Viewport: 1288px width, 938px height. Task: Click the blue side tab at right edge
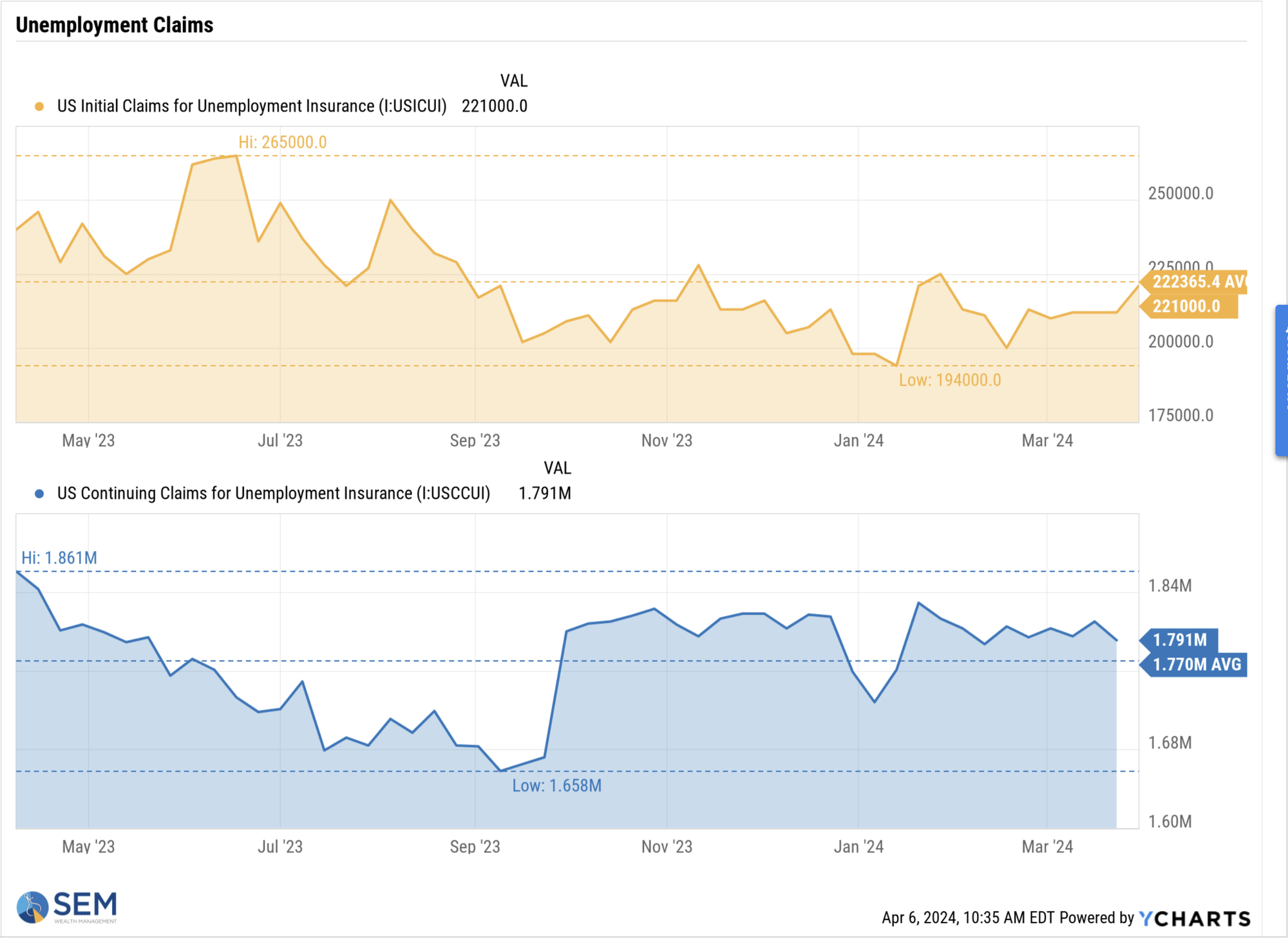[1281, 380]
